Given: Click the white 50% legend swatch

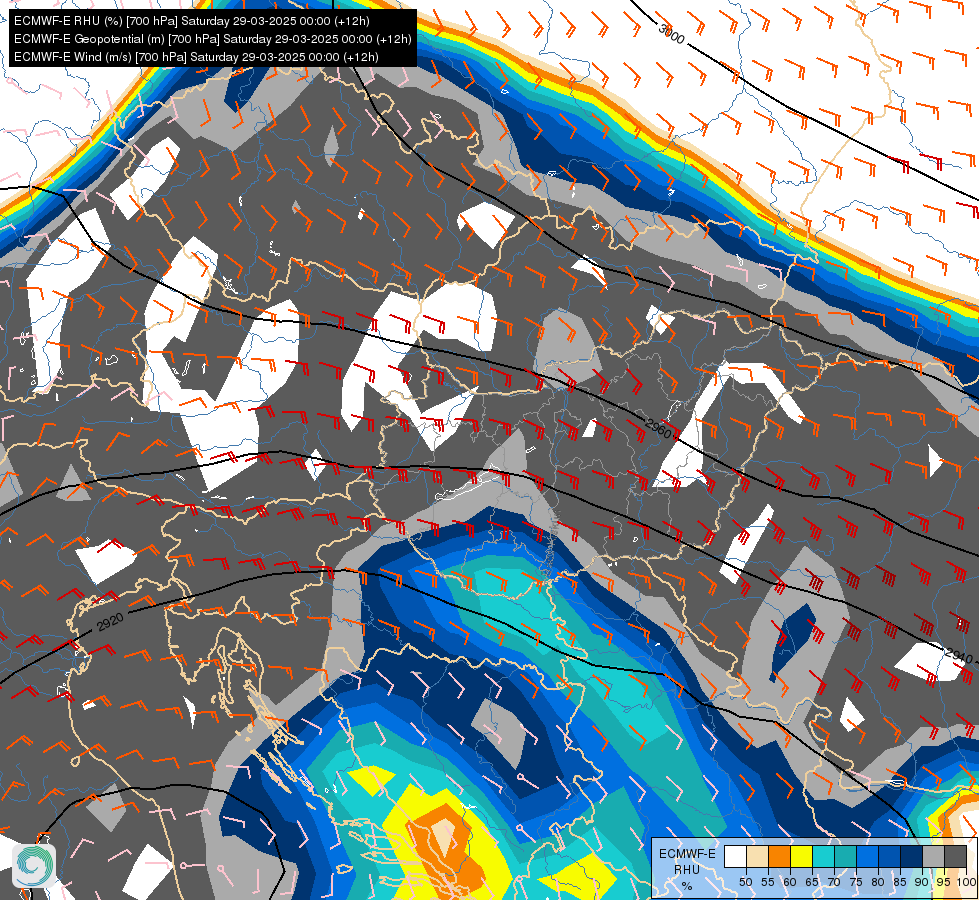Looking at the screenshot, I should [x=735, y=856].
